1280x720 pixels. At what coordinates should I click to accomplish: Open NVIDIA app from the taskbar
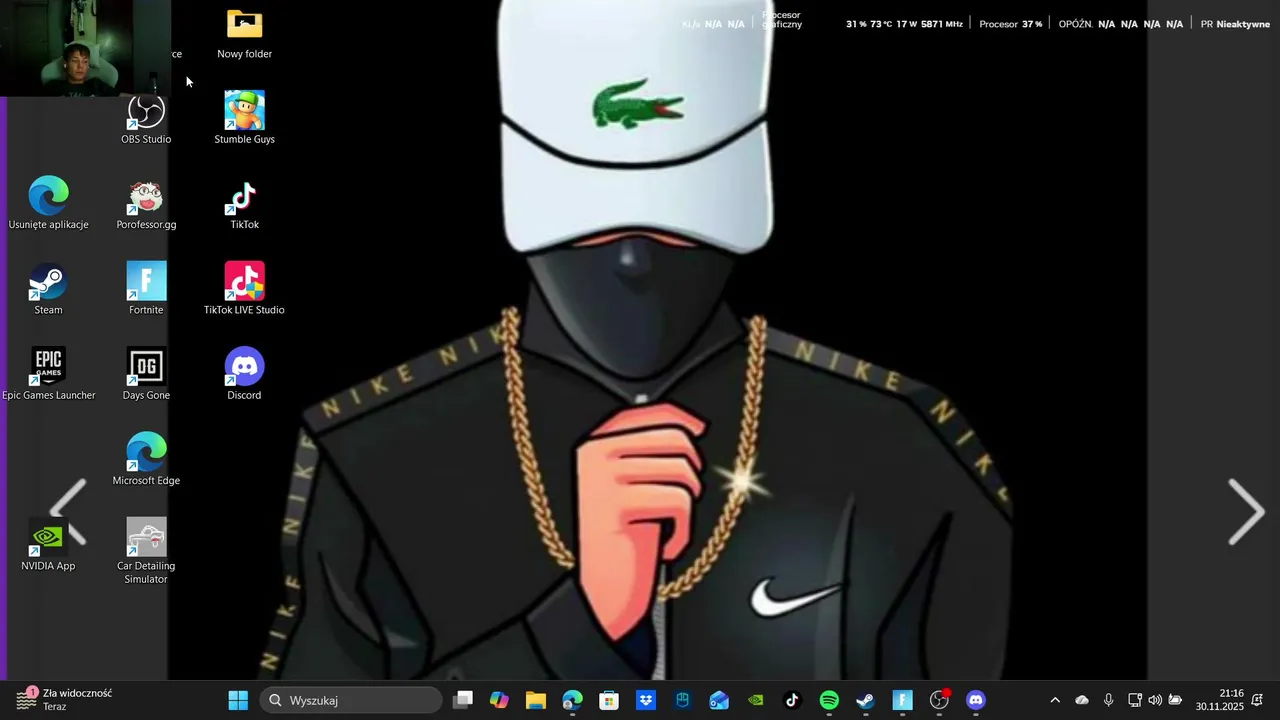756,700
